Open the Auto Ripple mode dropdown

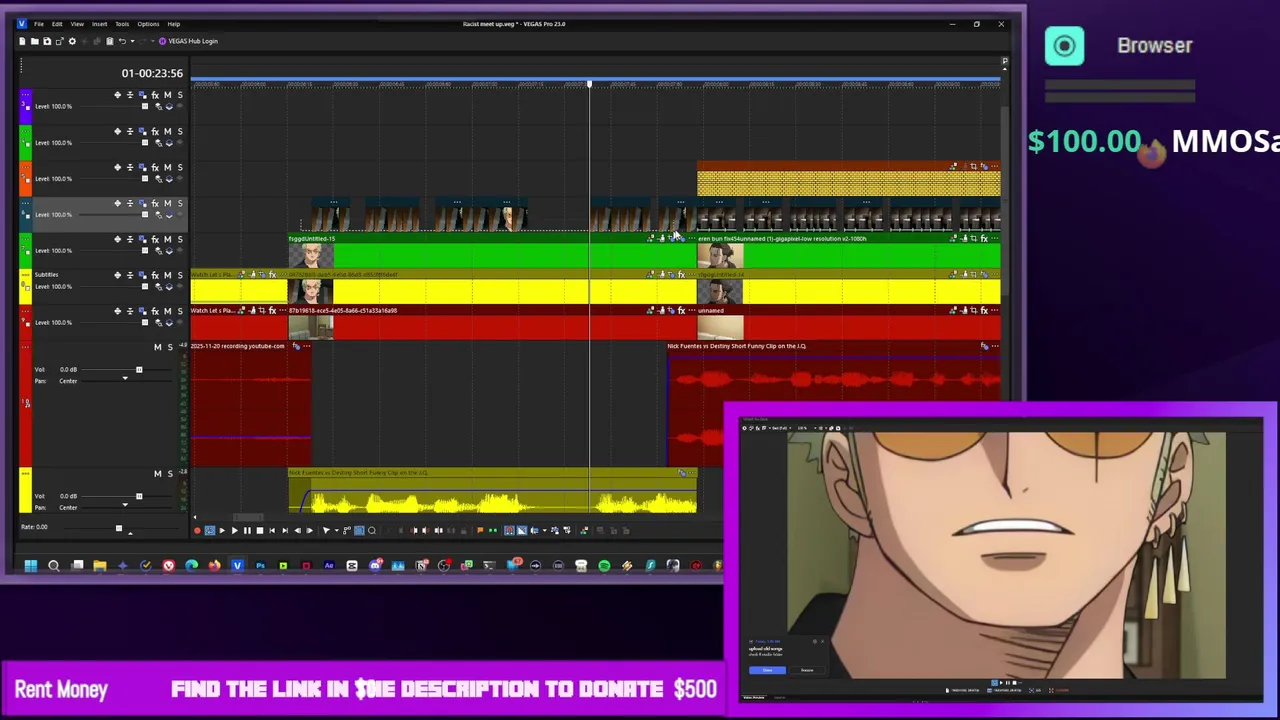[545, 531]
